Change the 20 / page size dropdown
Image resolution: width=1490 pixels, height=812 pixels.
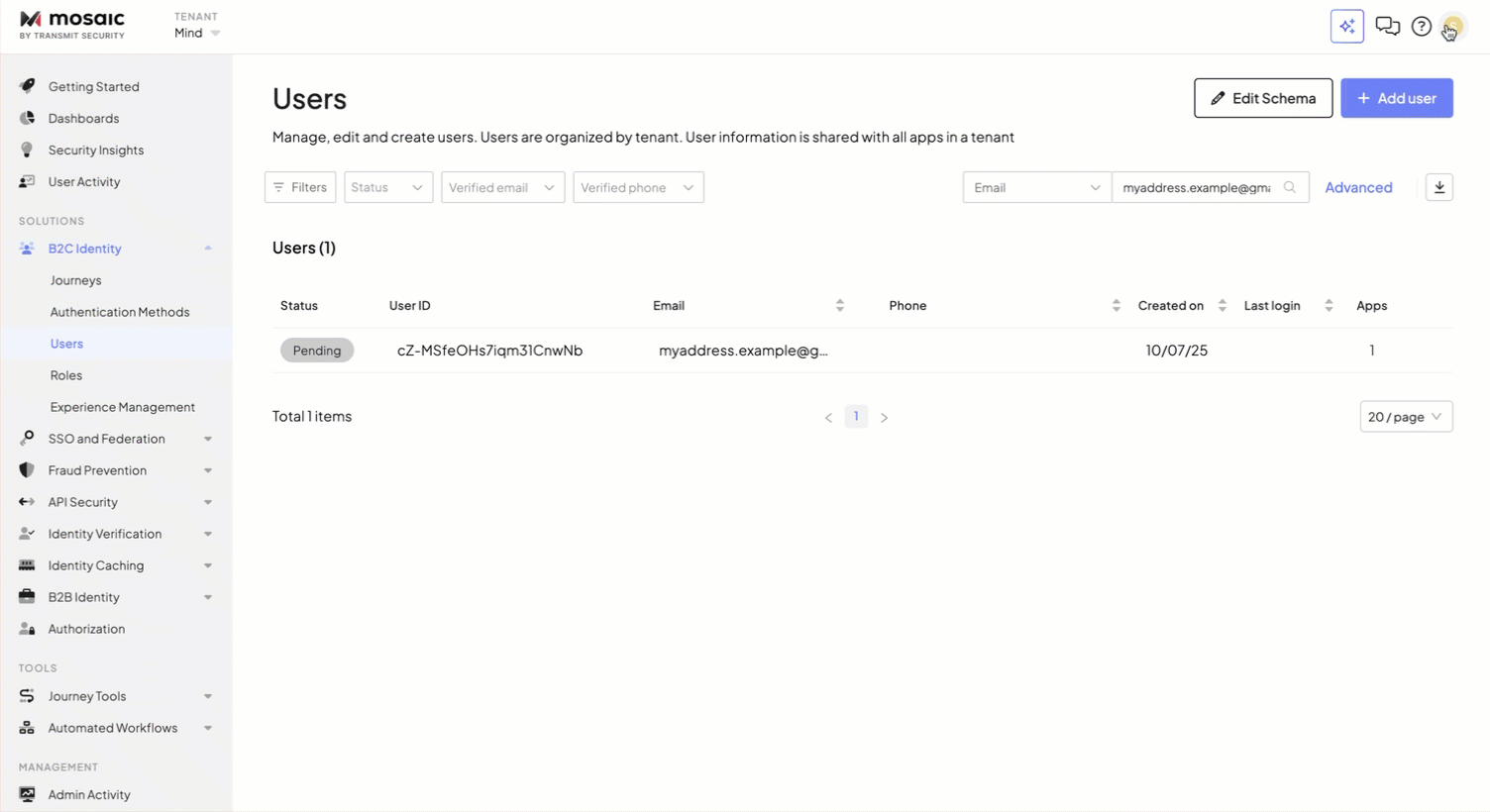pos(1405,417)
